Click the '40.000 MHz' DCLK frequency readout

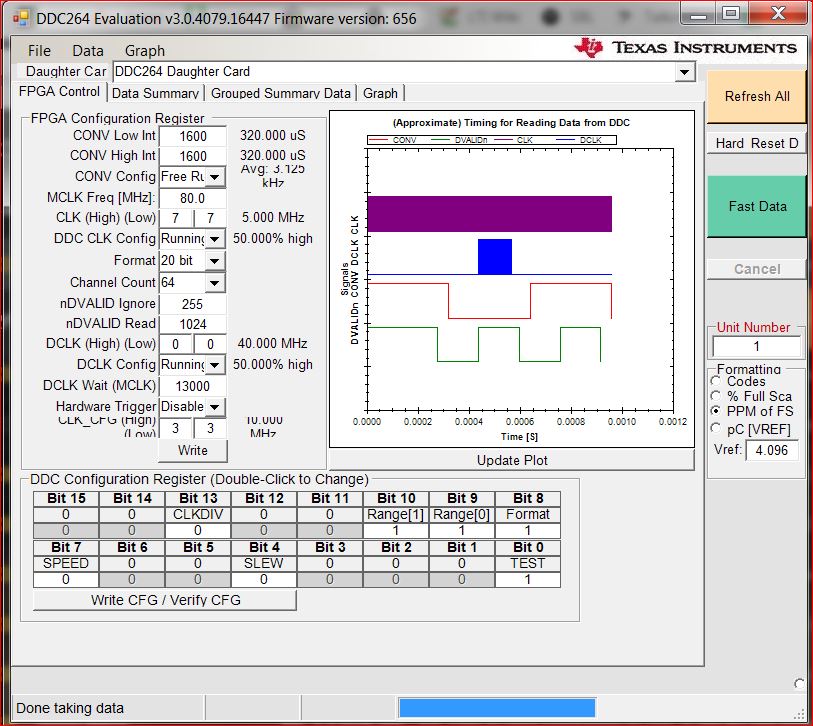tap(273, 343)
